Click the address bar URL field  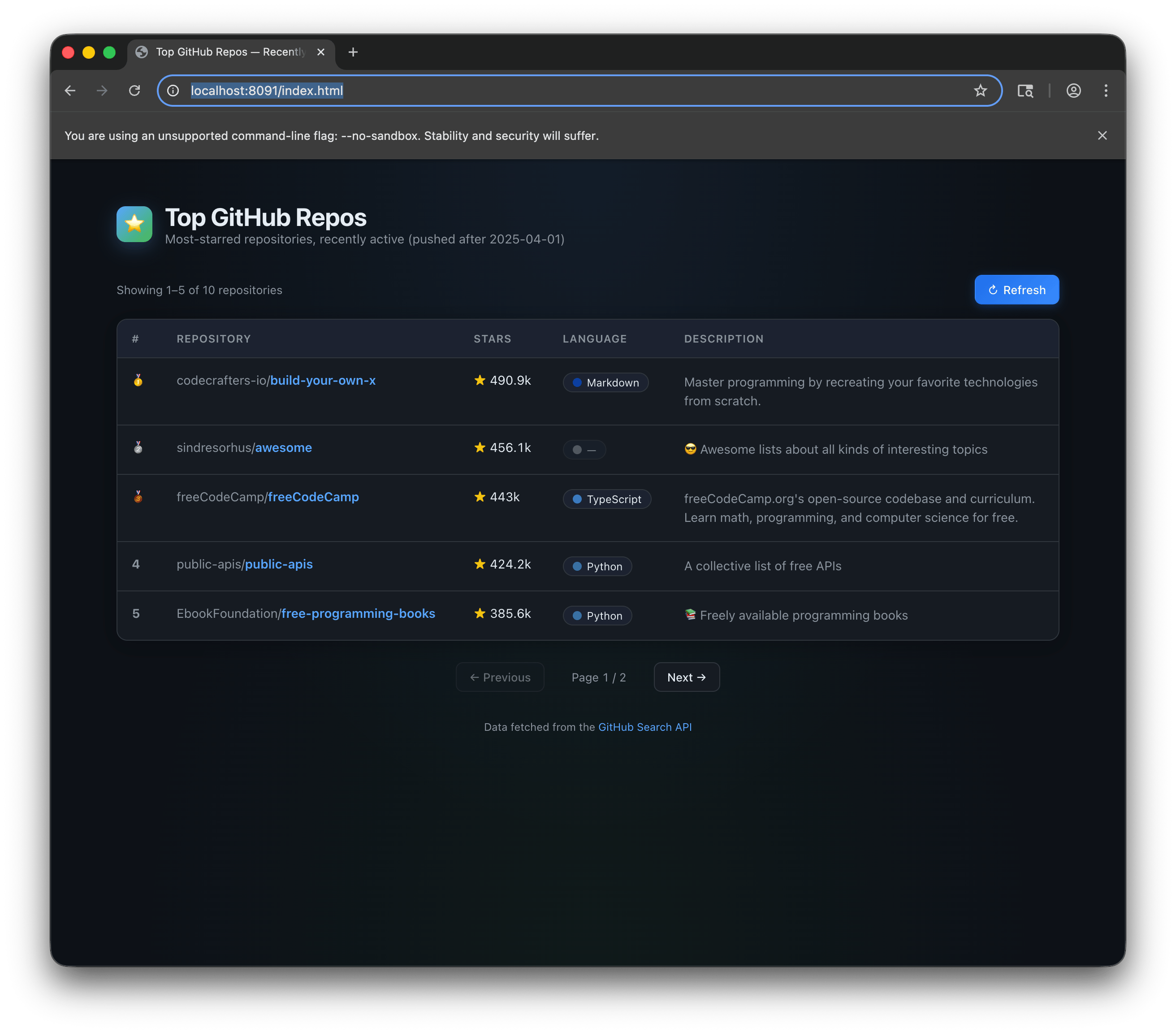pos(579,91)
